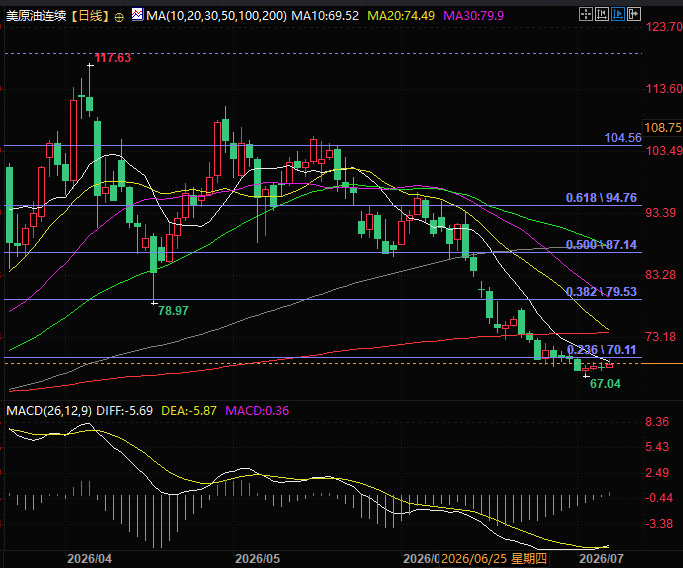
Task: Click the 123.70 price axis value
Action: tap(664, 27)
